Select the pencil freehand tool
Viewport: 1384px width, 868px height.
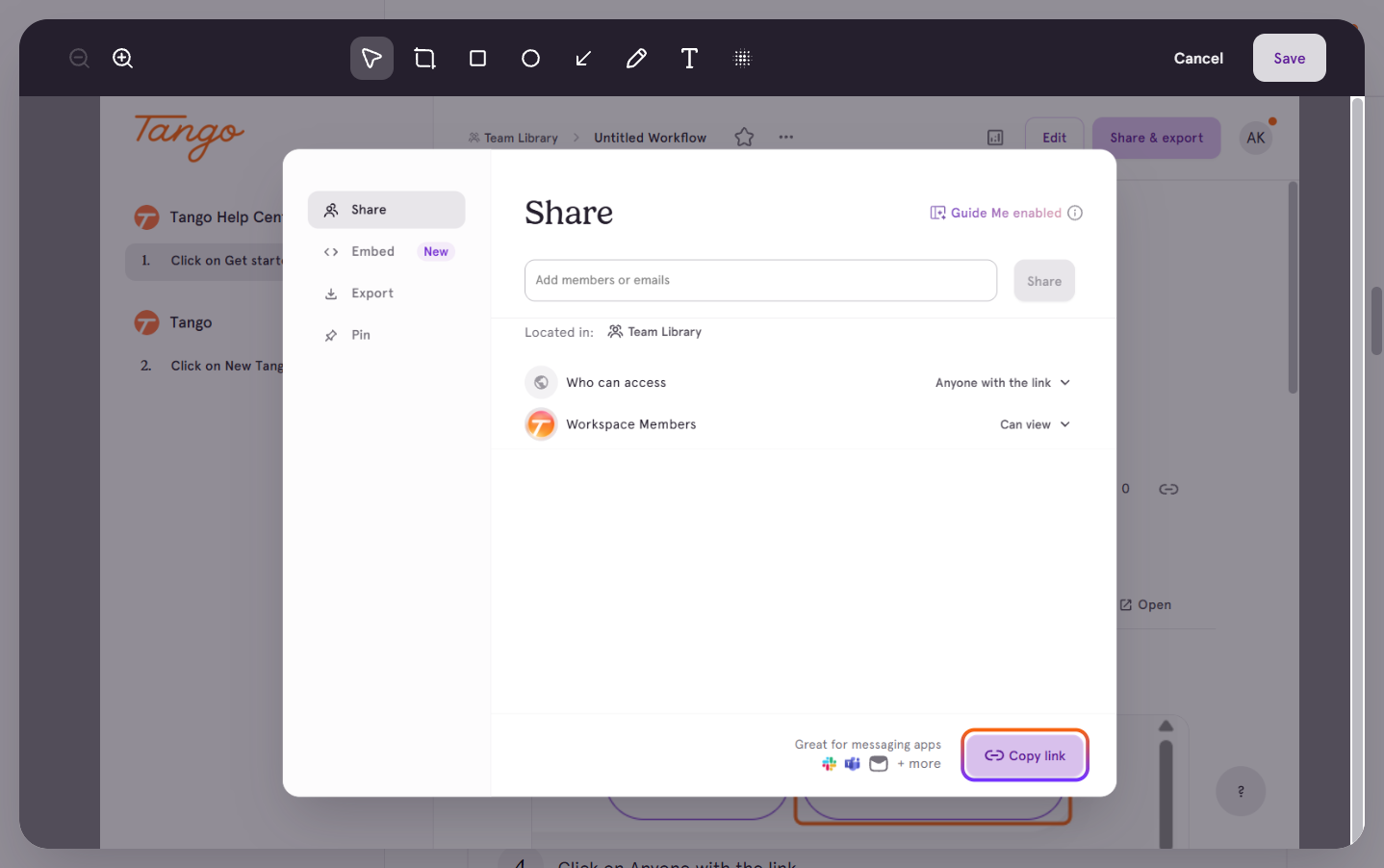[636, 59]
